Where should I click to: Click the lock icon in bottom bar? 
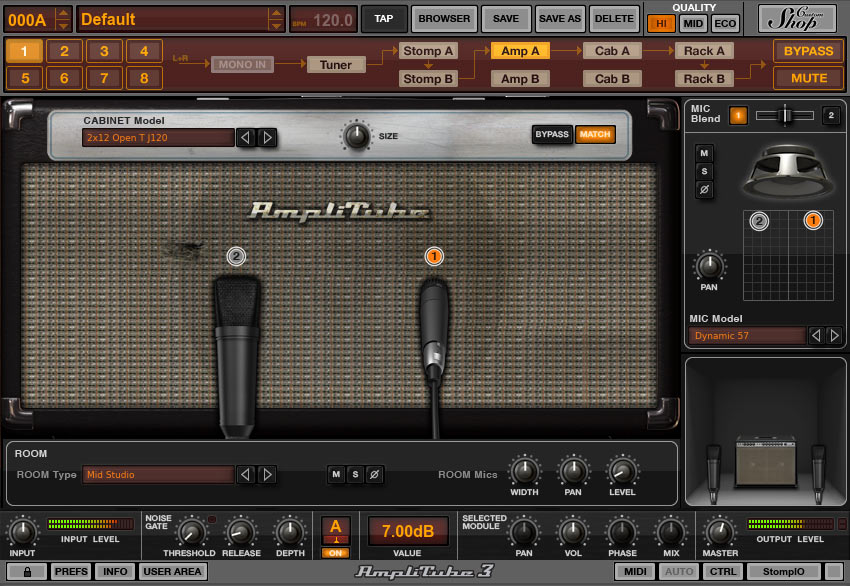27,571
